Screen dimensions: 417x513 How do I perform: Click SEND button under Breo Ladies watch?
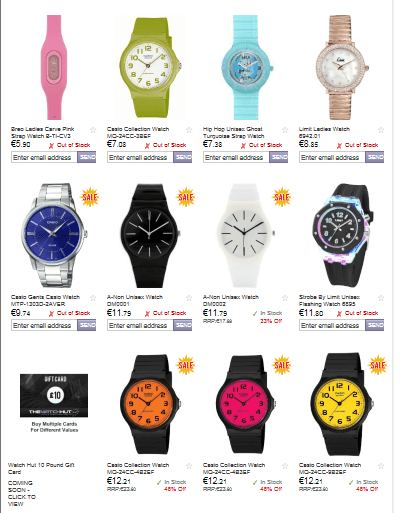pyautogui.click(x=87, y=157)
